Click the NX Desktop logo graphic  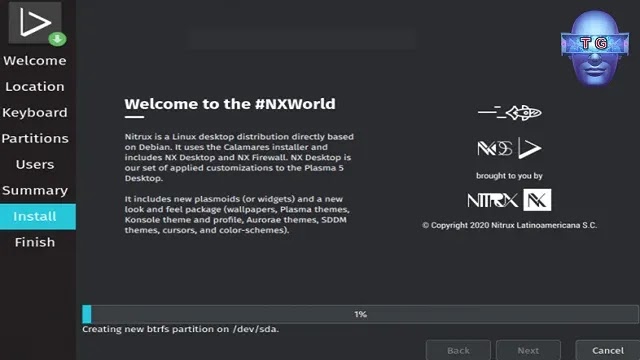(509, 148)
